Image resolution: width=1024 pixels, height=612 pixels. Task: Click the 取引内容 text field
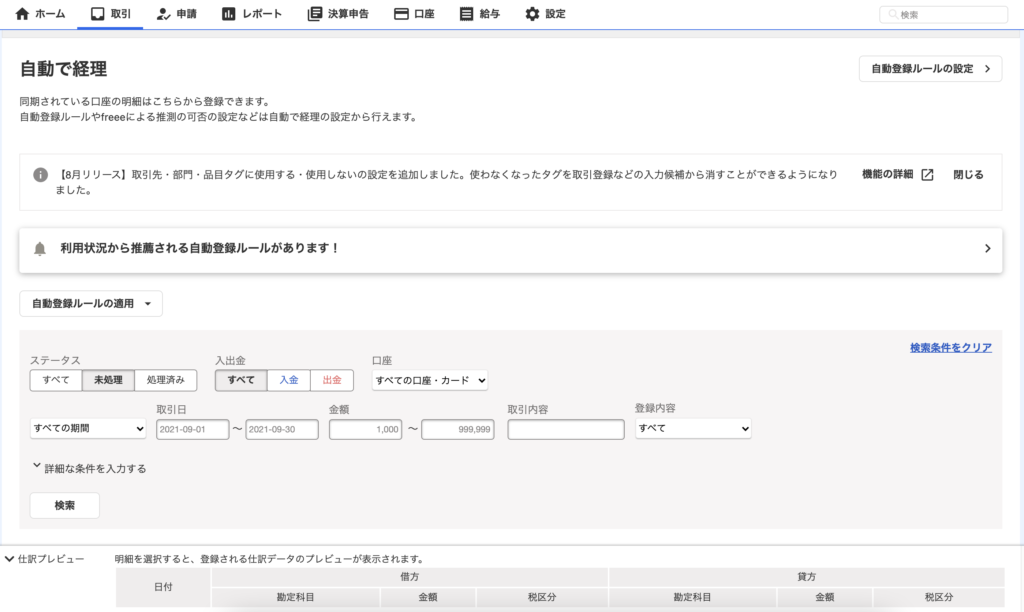pos(565,429)
